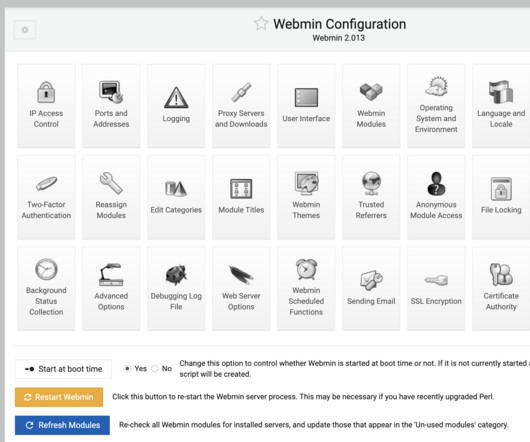Click the Refresh Modules button
Screen dimensions: 530x442
coord(62,425)
